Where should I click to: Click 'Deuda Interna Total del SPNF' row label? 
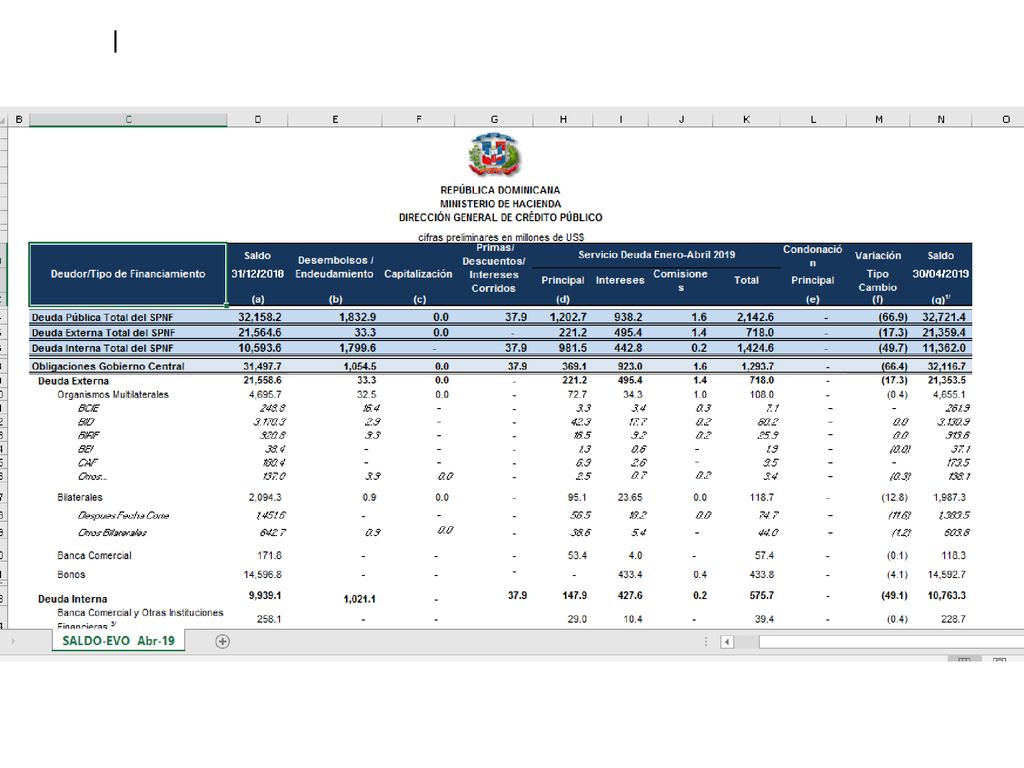click(x=103, y=348)
